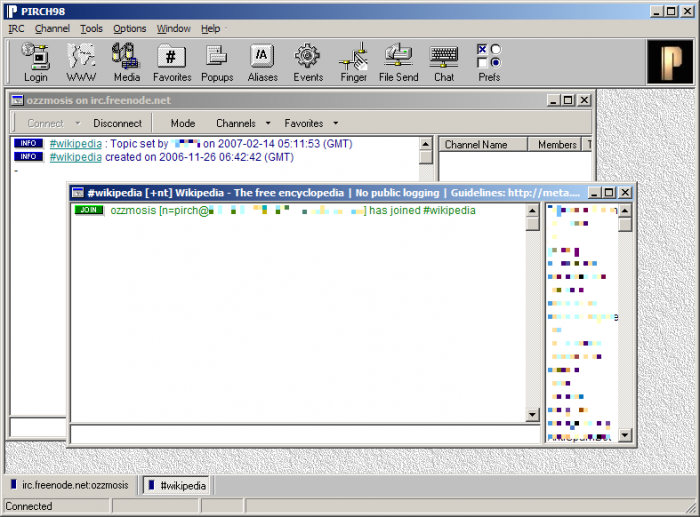Open the Media toolbar icon

tap(126, 57)
